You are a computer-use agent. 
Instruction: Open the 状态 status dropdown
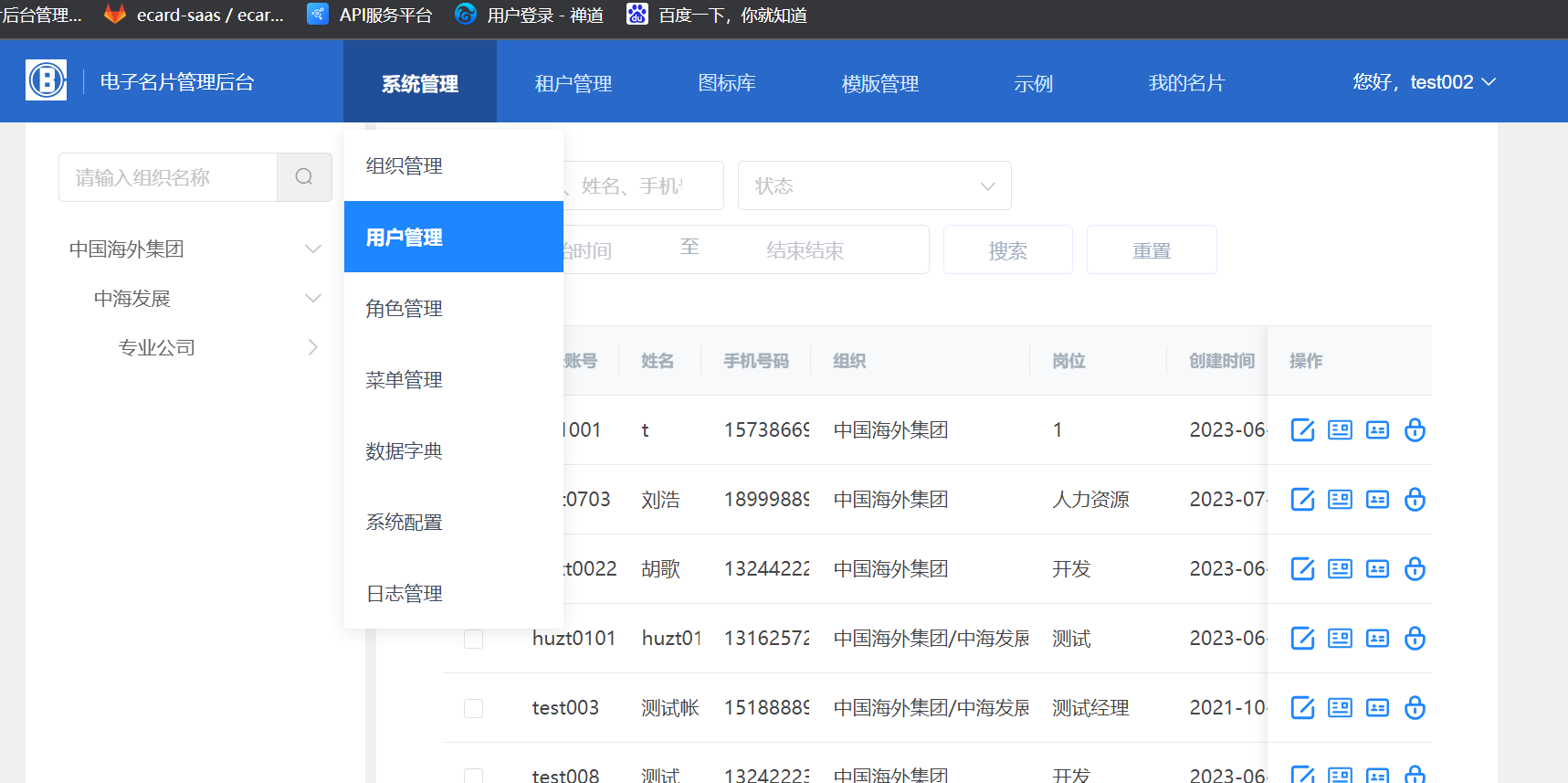click(875, 185)
